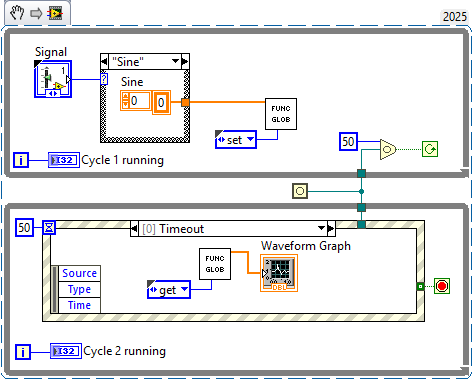Click the 2025 version label
The image size is (473, 380).
click(x=455, y=16)
